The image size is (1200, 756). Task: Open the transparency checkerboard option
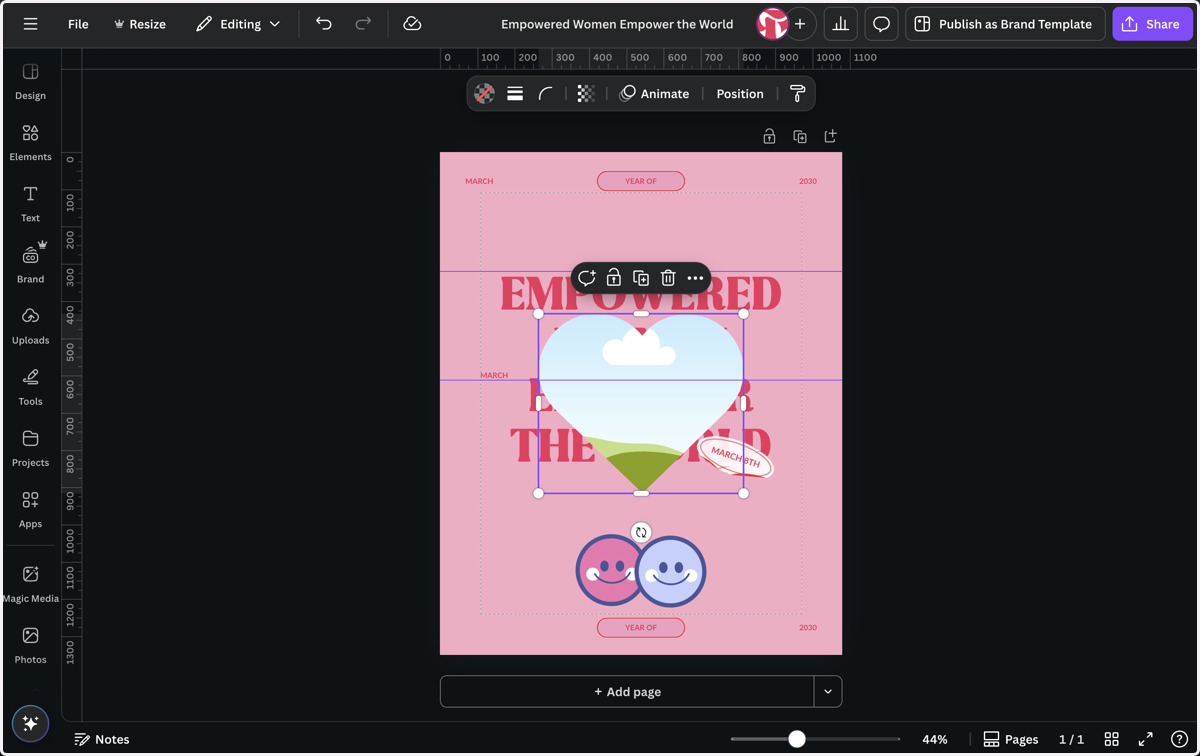click(x=586, y=94)
